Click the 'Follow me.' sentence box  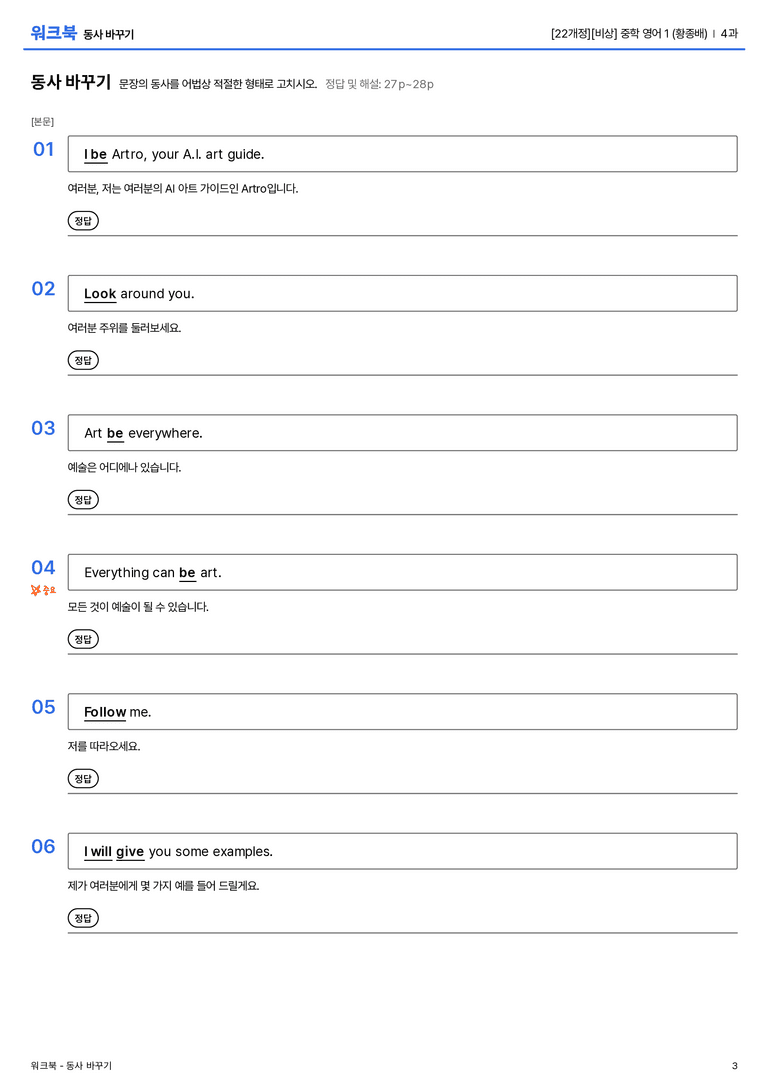[403, 711]
